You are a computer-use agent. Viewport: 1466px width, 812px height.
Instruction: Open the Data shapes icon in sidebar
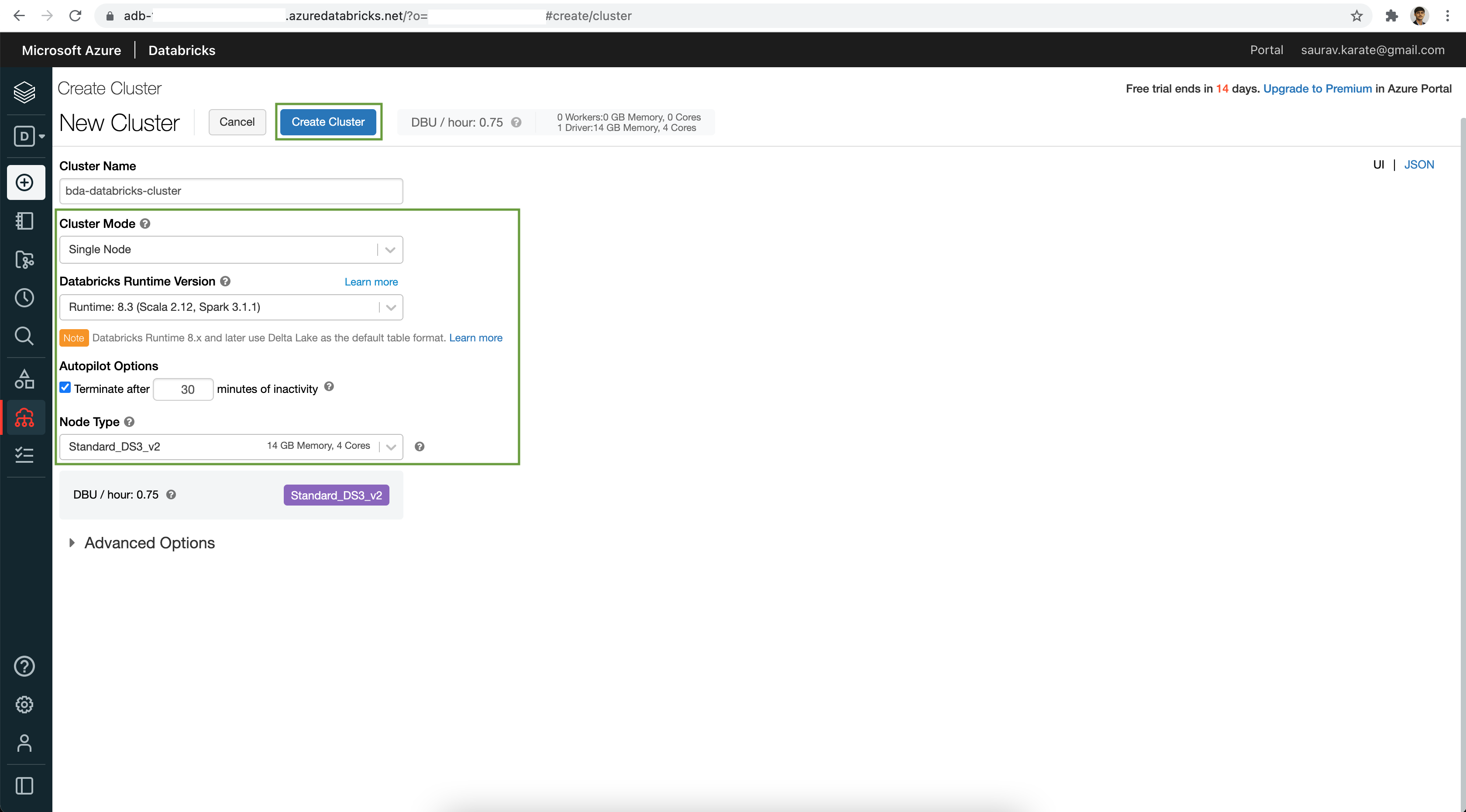click(x=24, y=379)
